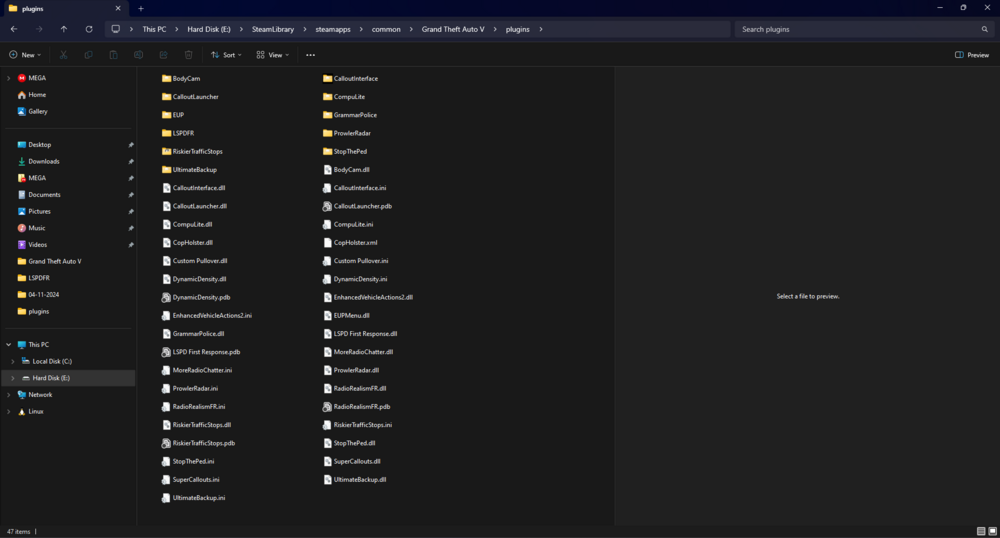Open the View dropdown menu
1000x538 pixels.
coord(273,55)
